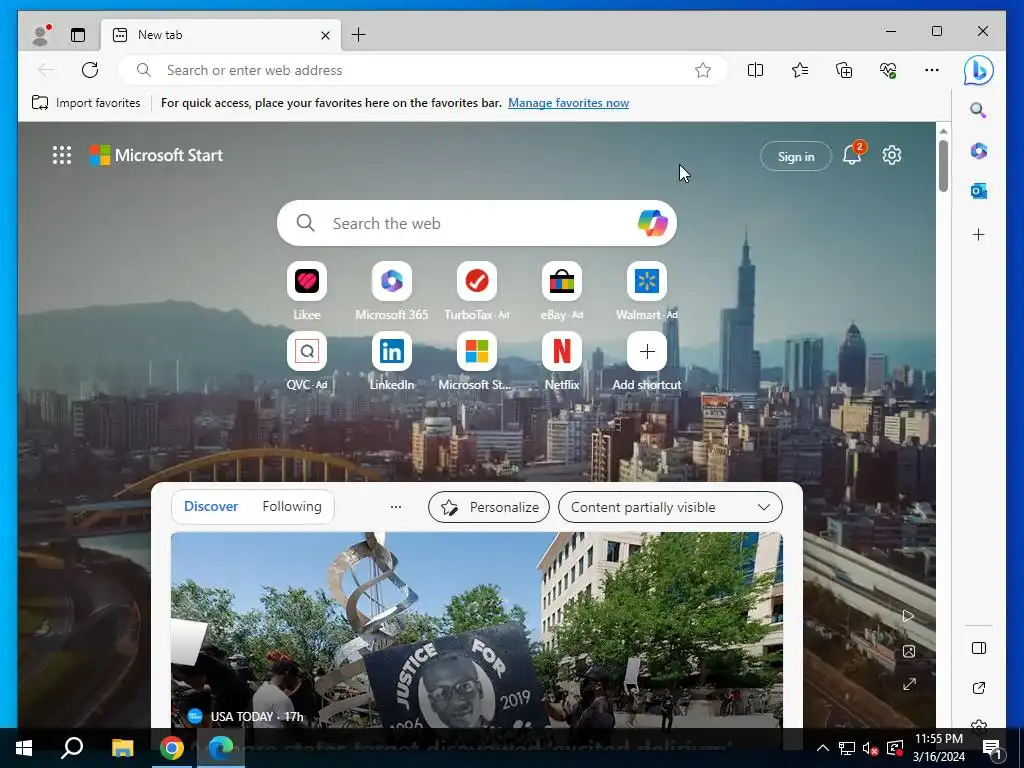Open notifications bell with 2 badge
This screenshot has width=1024, height=768.
coord(852,155)
